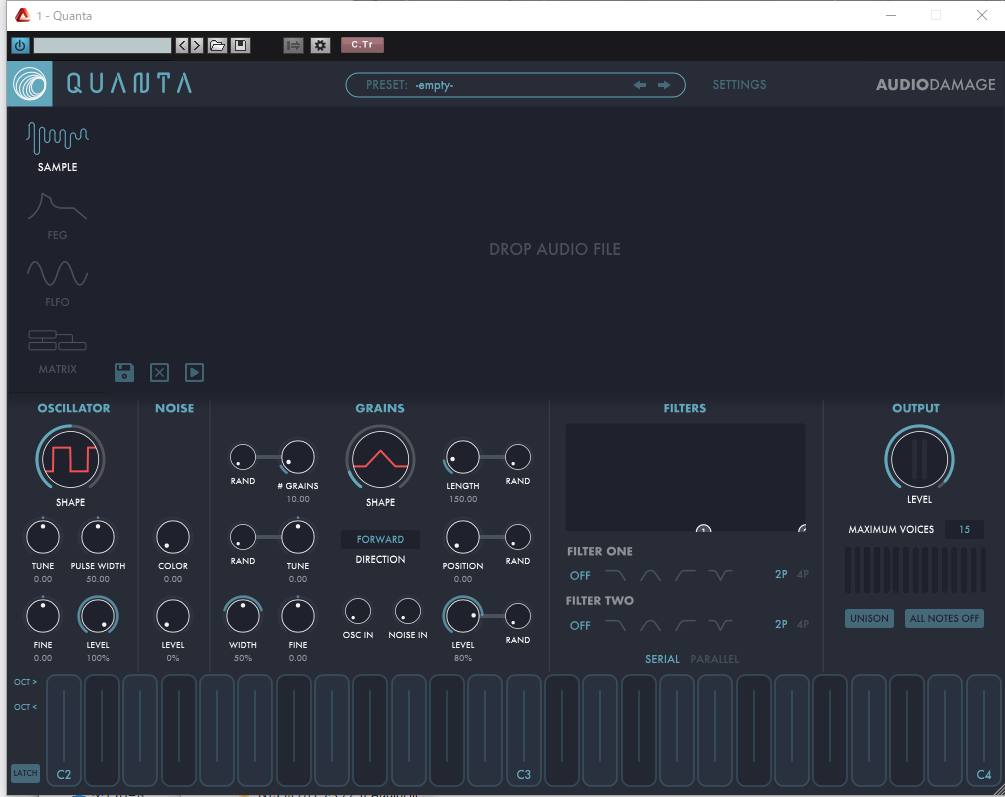Click the C.Tr button

(x=362, y=45)
